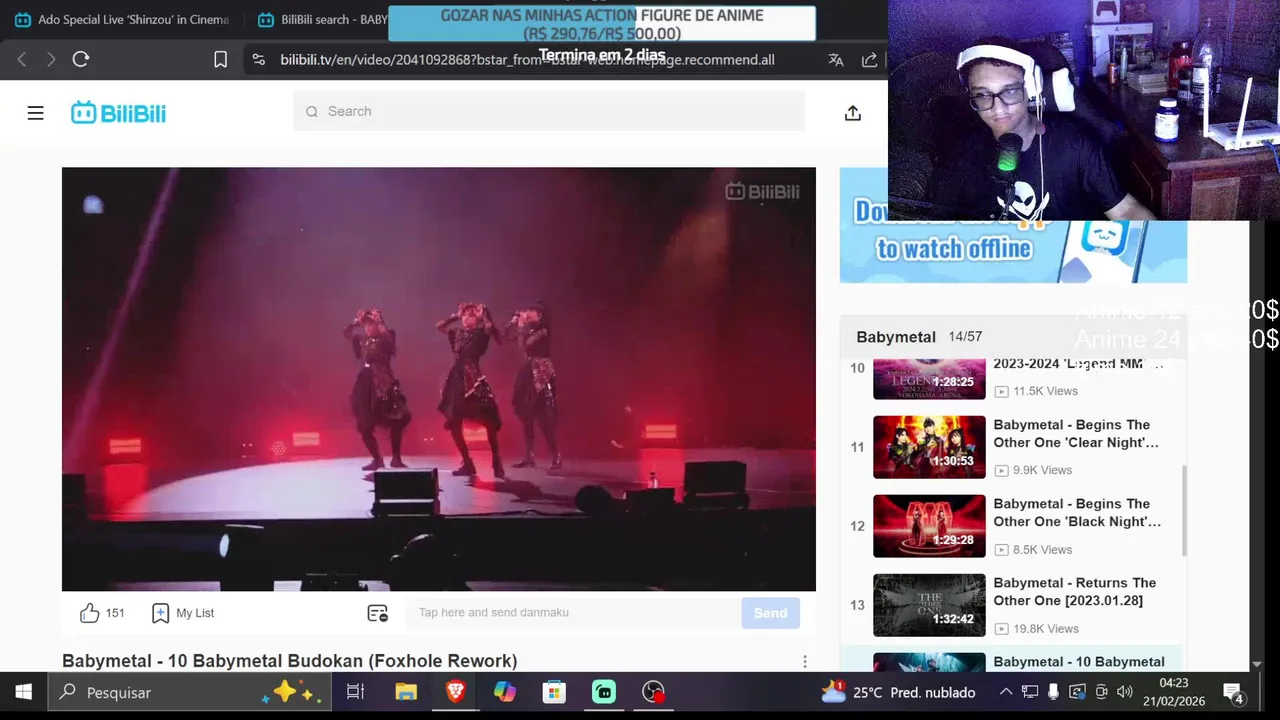Switch to Ado Special Live 'Shinzou' tab
Screen dimensions: 1280x720
click(x=122, y=20)
